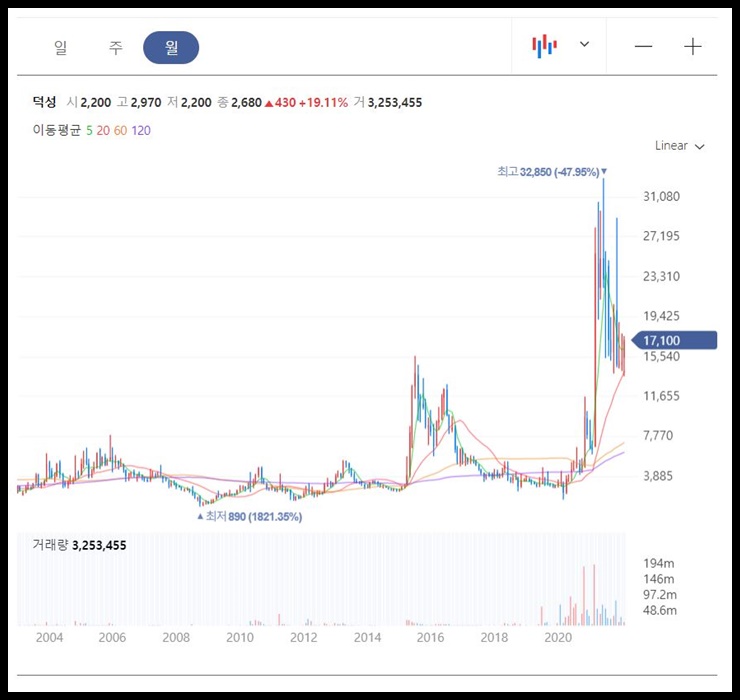
Task: Click the 거래량 3,253,455 volume label
Action: coord(79,545)
